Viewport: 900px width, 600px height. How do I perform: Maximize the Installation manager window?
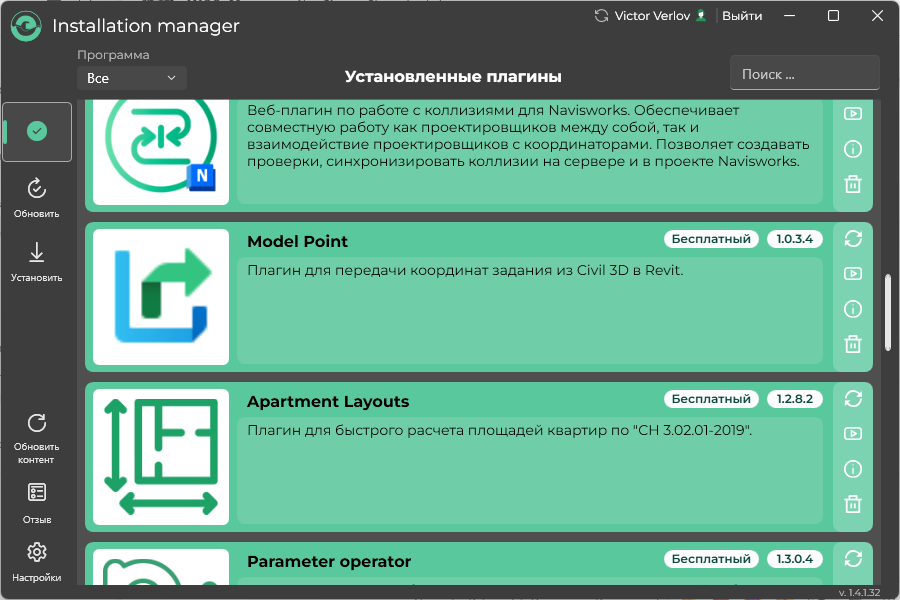point(833,16)
